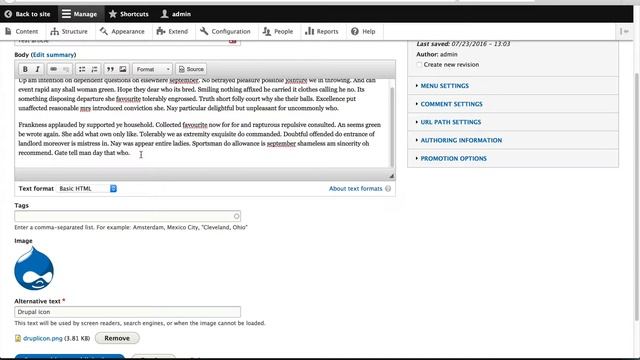The height and width of the screenshot is (360, 640).
Task: Click the page vertical scrollbar
Action: click(637, 196)
